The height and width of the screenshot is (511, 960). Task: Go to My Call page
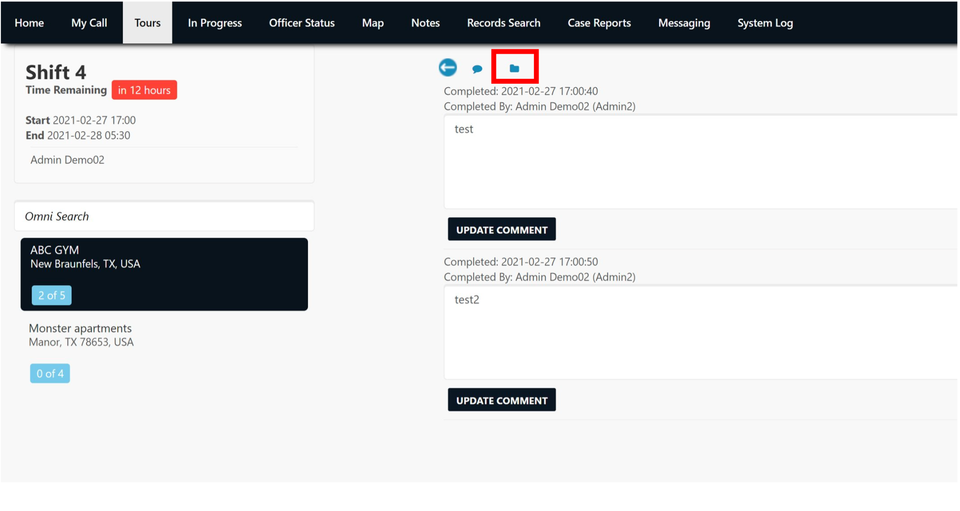(89, 23)
